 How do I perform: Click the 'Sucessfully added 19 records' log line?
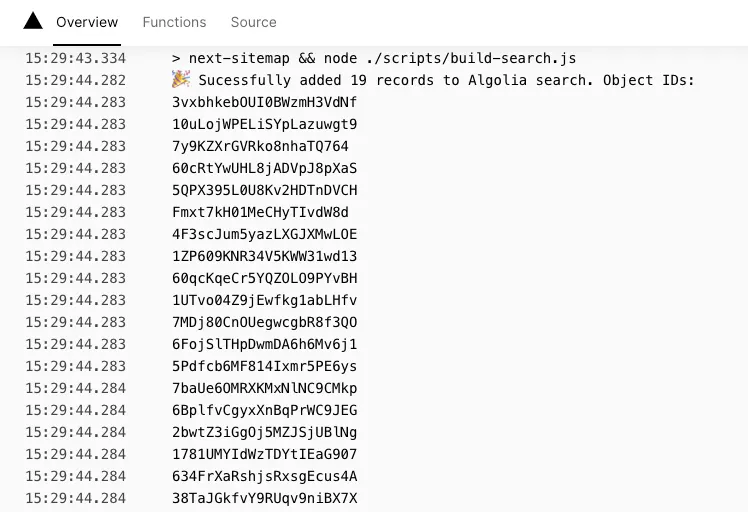tap(447, 80)
